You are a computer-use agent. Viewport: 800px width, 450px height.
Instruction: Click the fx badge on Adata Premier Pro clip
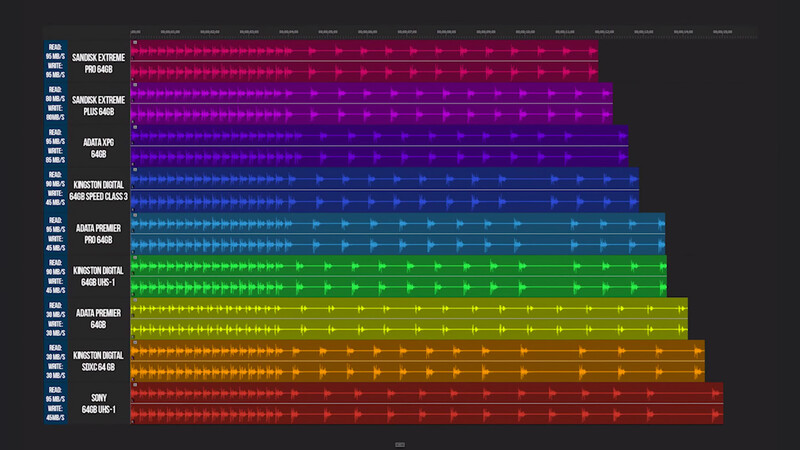click(135, 215)
